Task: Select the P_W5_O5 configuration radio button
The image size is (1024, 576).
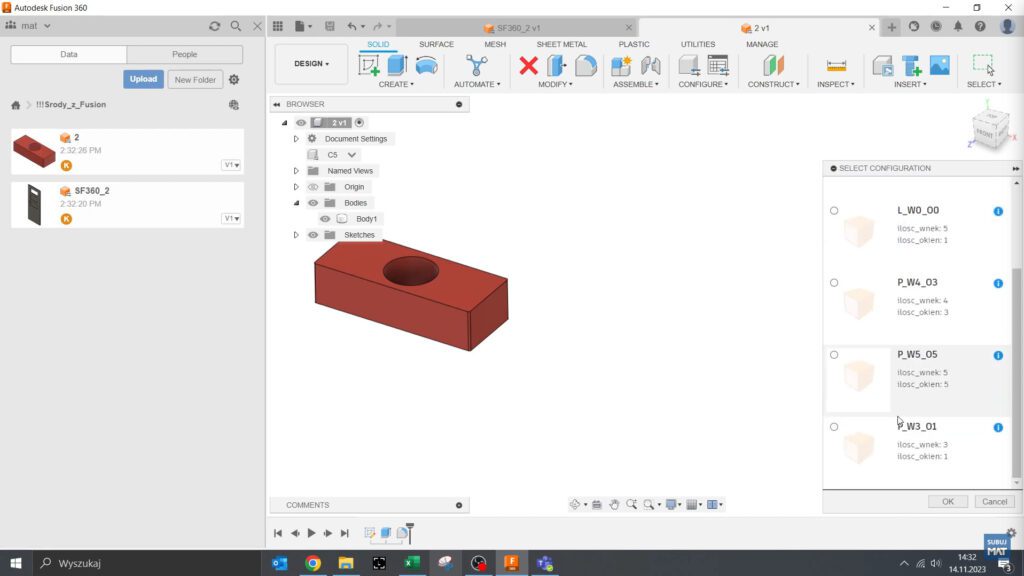Action: click(834, 355)
